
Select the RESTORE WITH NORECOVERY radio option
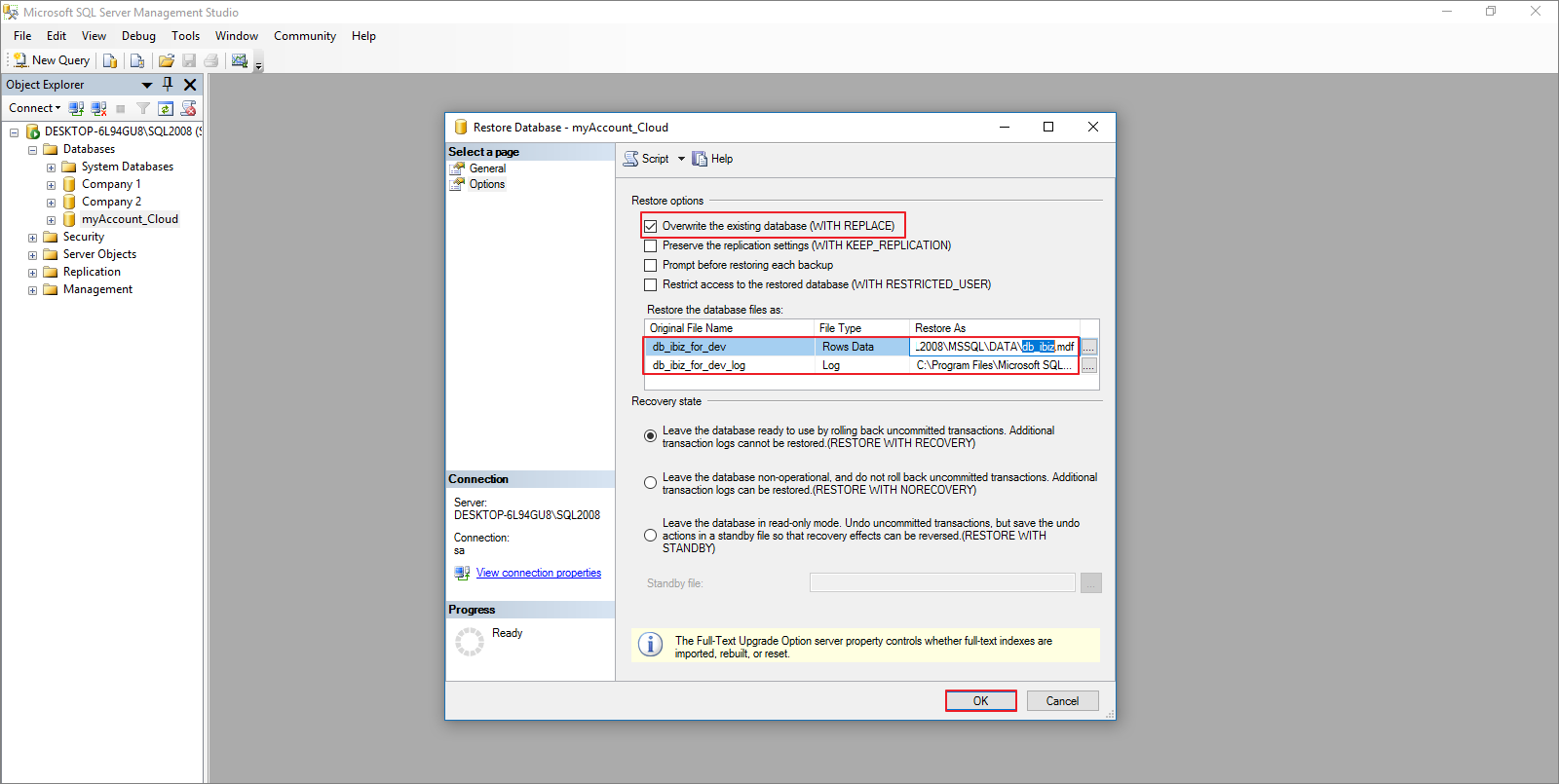tap(650, 483)
